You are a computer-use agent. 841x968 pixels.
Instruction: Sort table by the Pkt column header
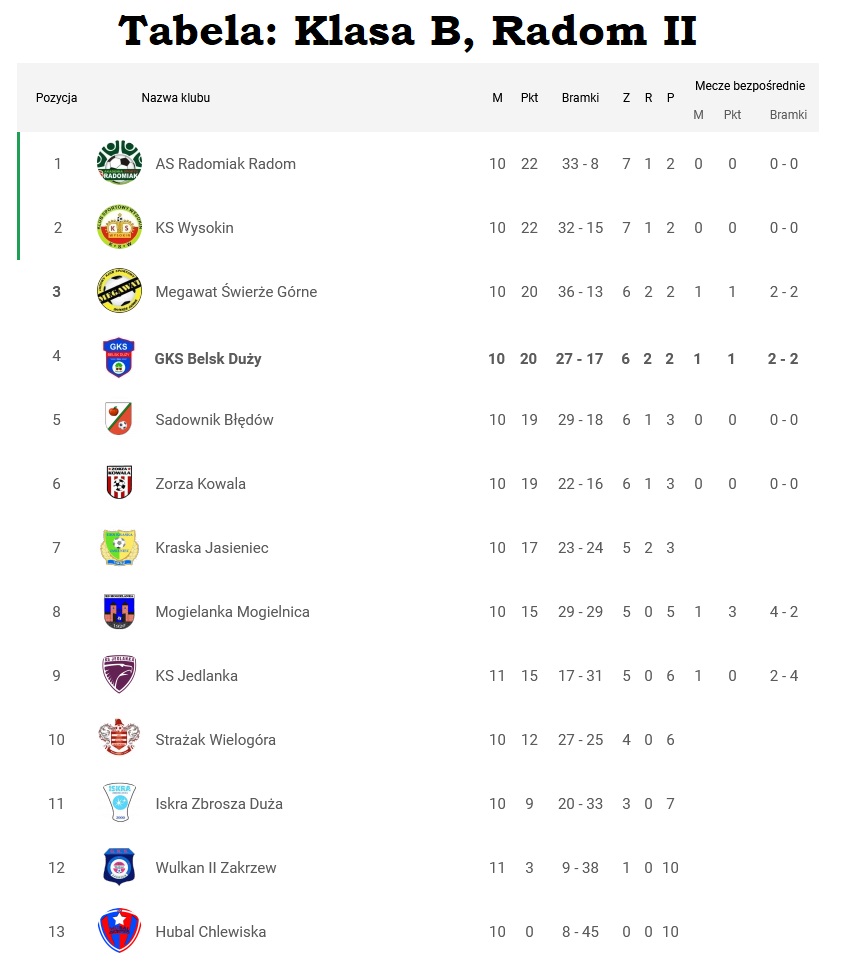pos(529,98)
